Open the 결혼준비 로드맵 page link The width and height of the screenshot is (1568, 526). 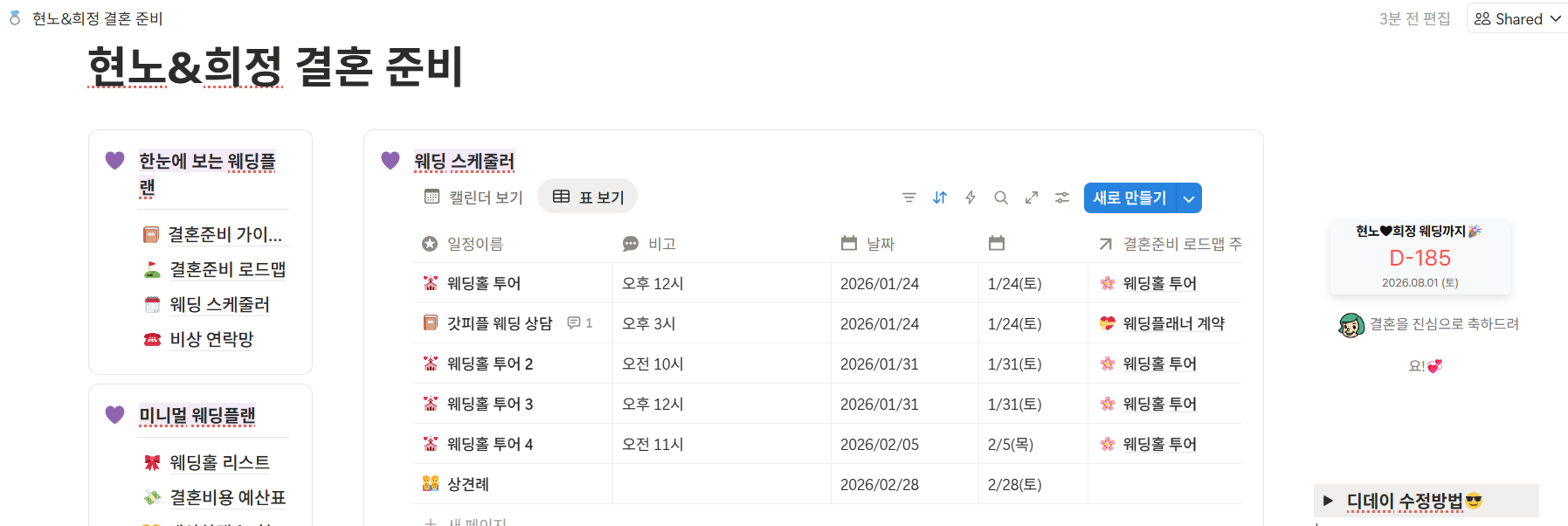pos(227,269)
